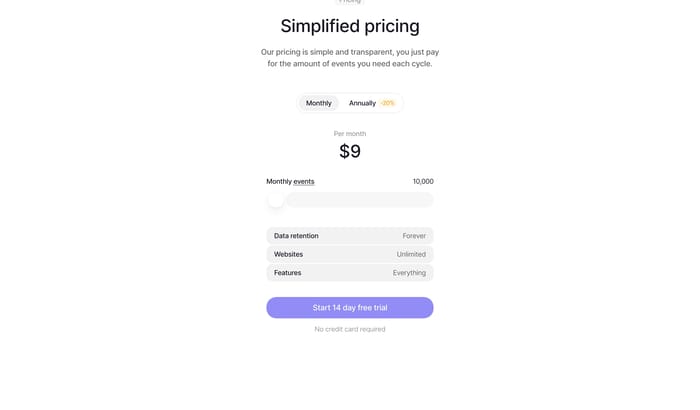Click the -20% discount badge
This screenshot has height=410, width=700.
(x=387, y=103)
